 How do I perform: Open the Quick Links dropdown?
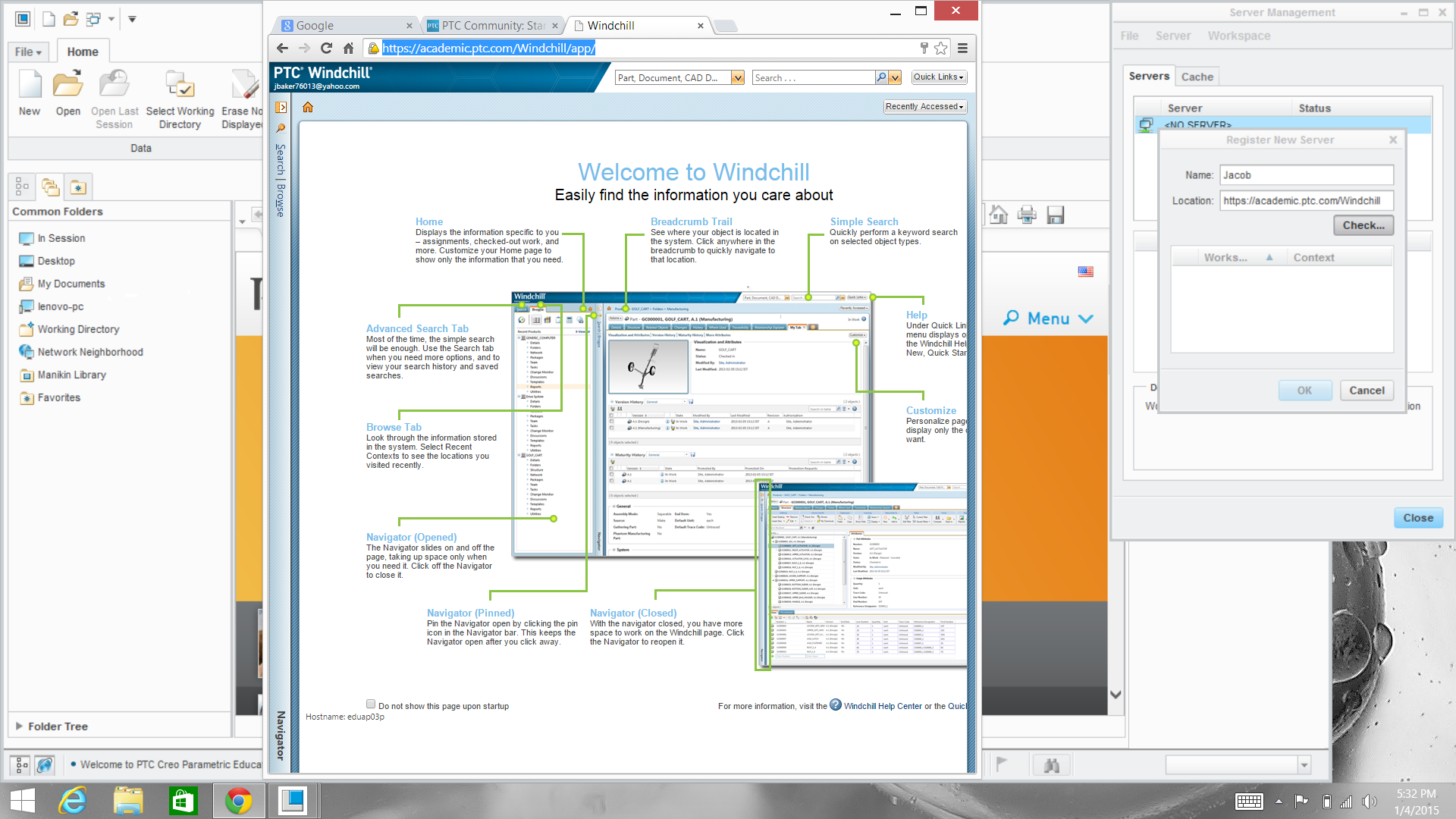[939, 77]
